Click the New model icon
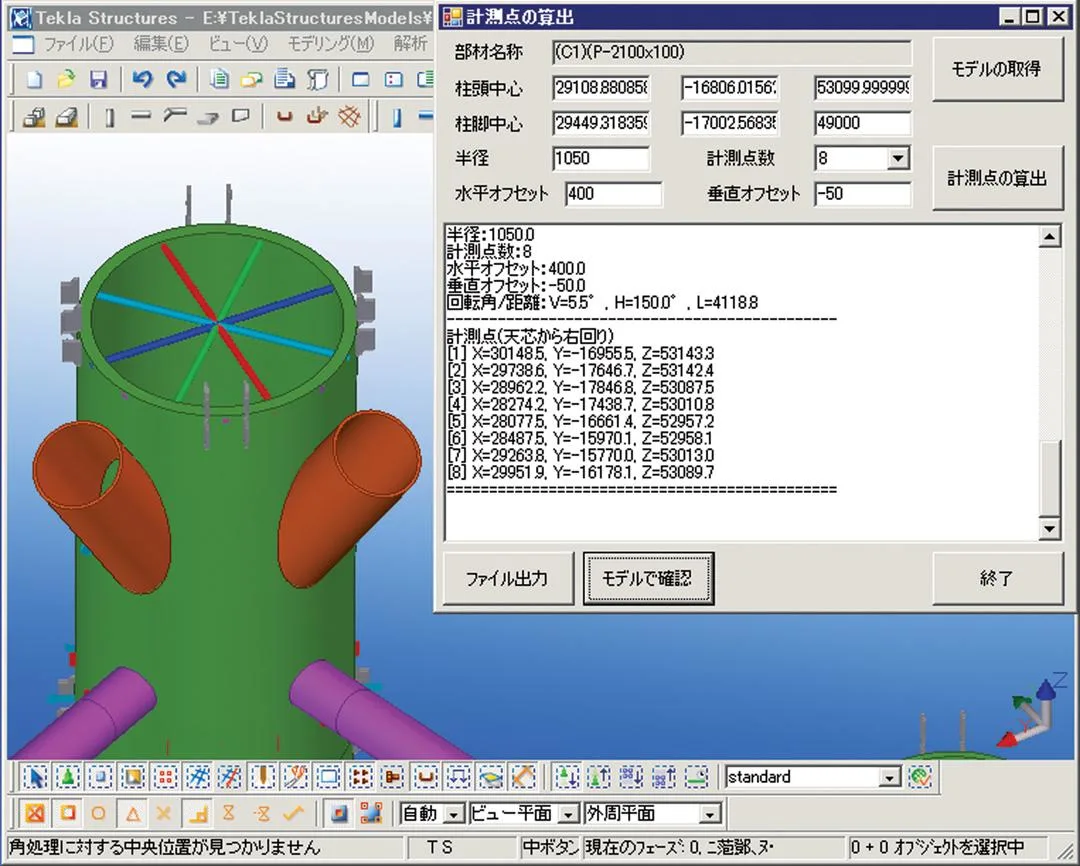This screenshot has width=1080, height=866. click(x=34, y=80)
